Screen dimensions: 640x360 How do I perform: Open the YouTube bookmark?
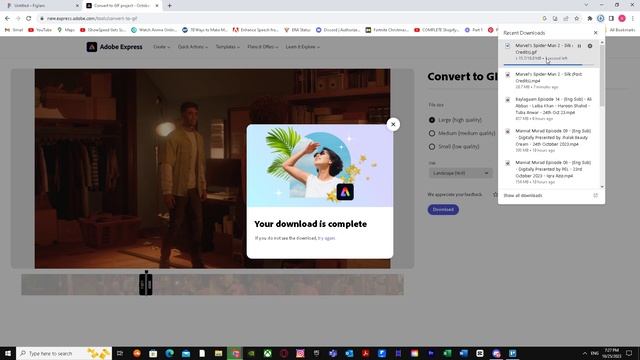40,30
